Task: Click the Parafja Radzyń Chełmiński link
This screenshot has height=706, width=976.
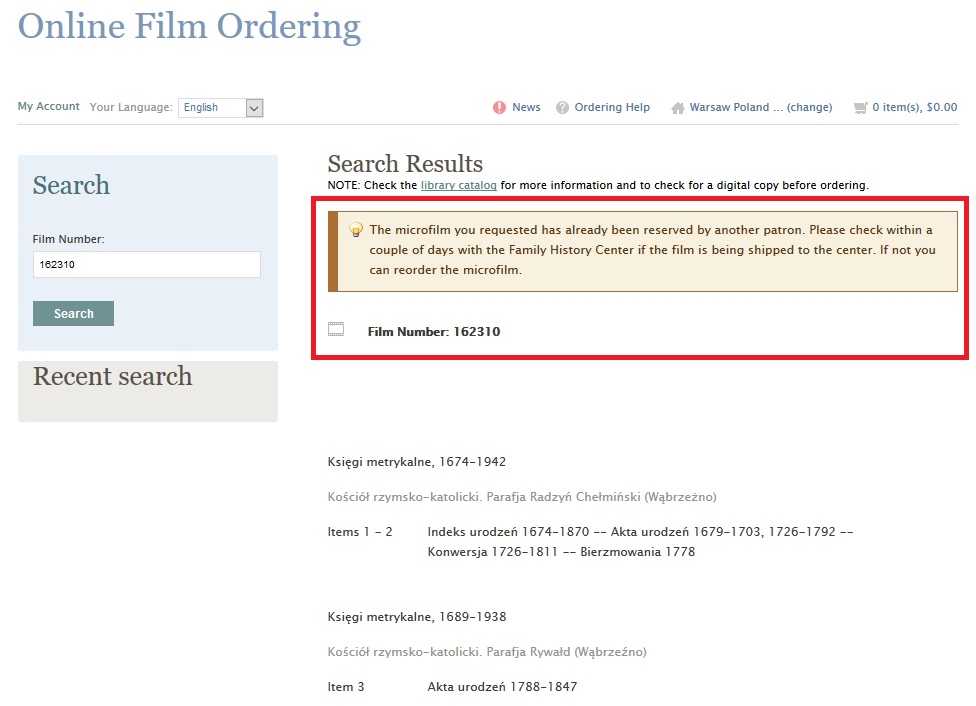Action: click(x=522, y=497)
